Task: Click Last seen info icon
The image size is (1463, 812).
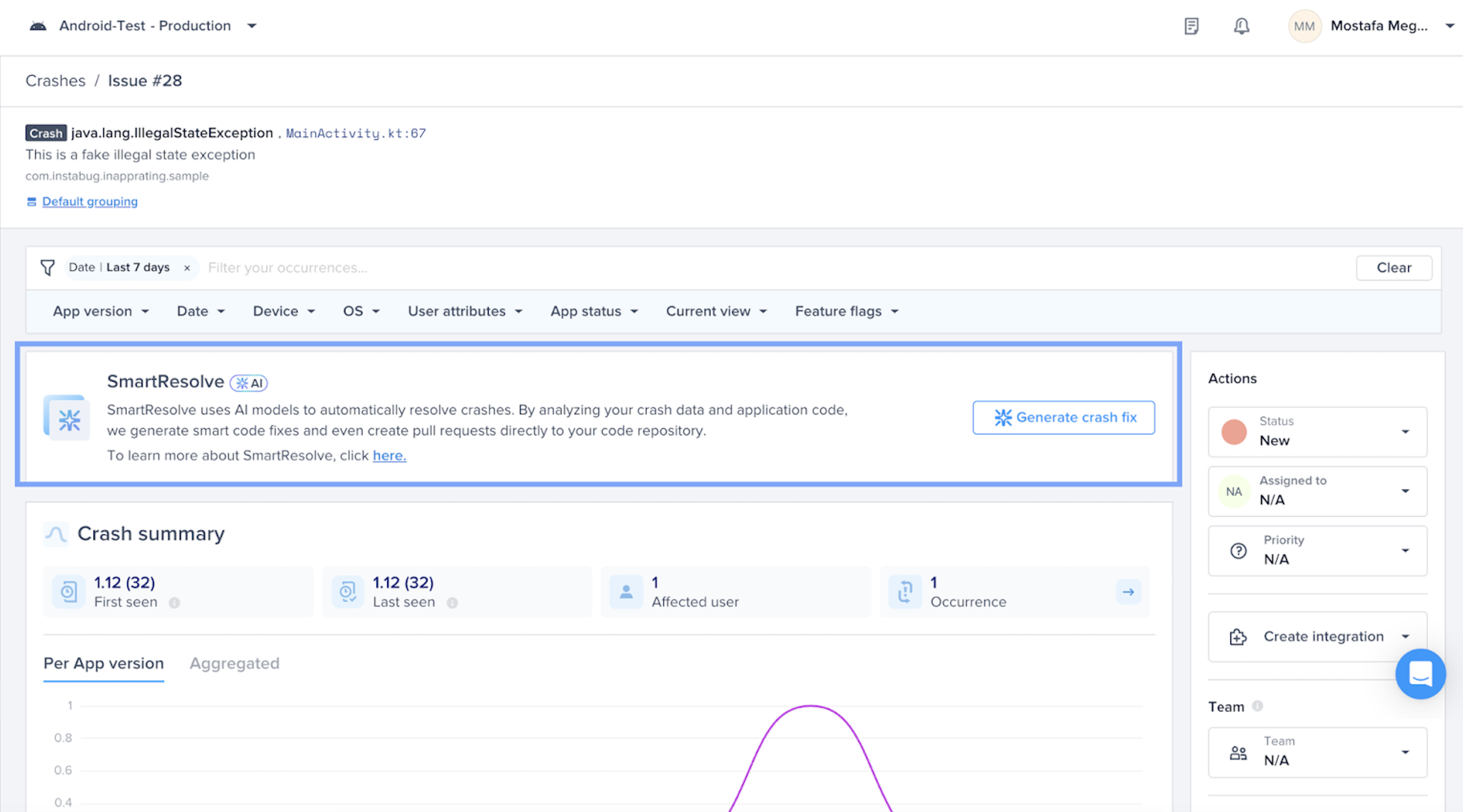Action: pos(452,603)
